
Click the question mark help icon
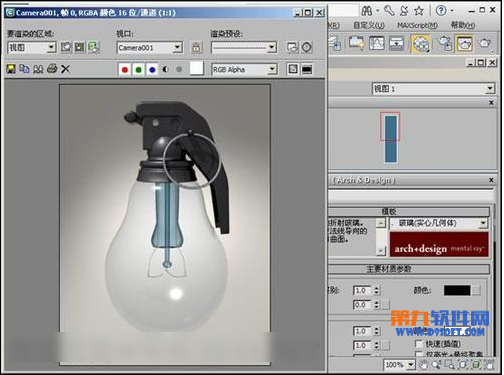[x=441, y=11]
